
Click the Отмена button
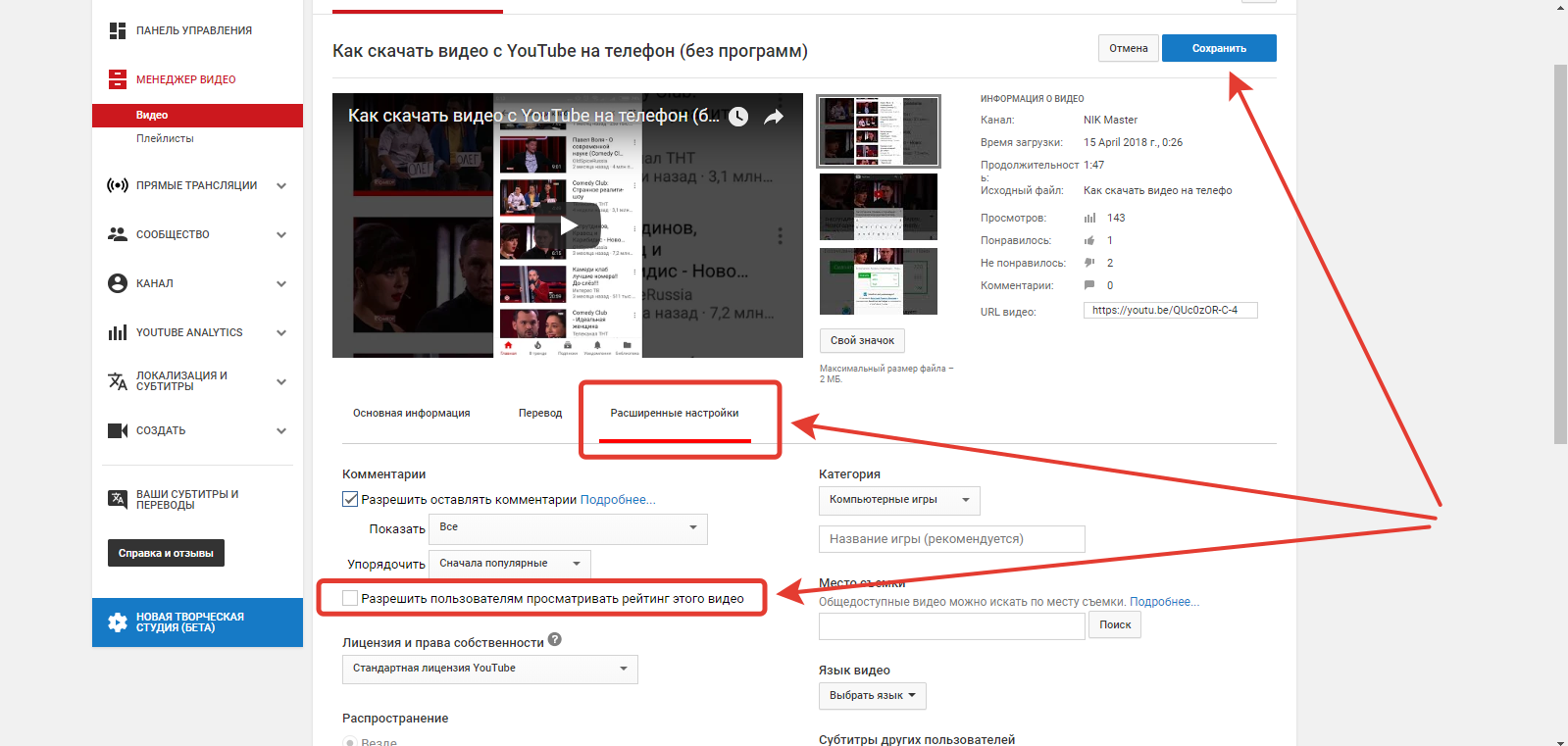point(1129,48)
